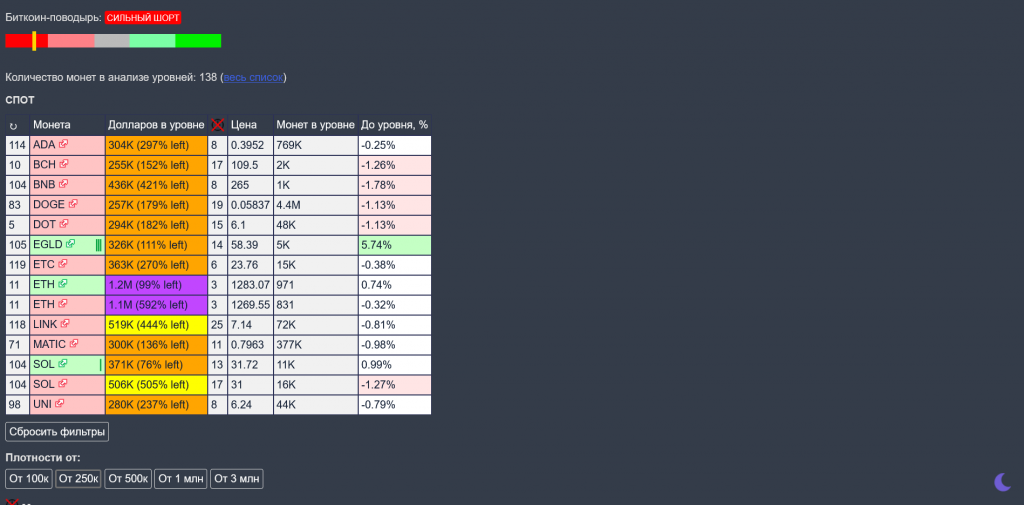Open the green external link icon beside EGLD

click(x=71, y=245)
